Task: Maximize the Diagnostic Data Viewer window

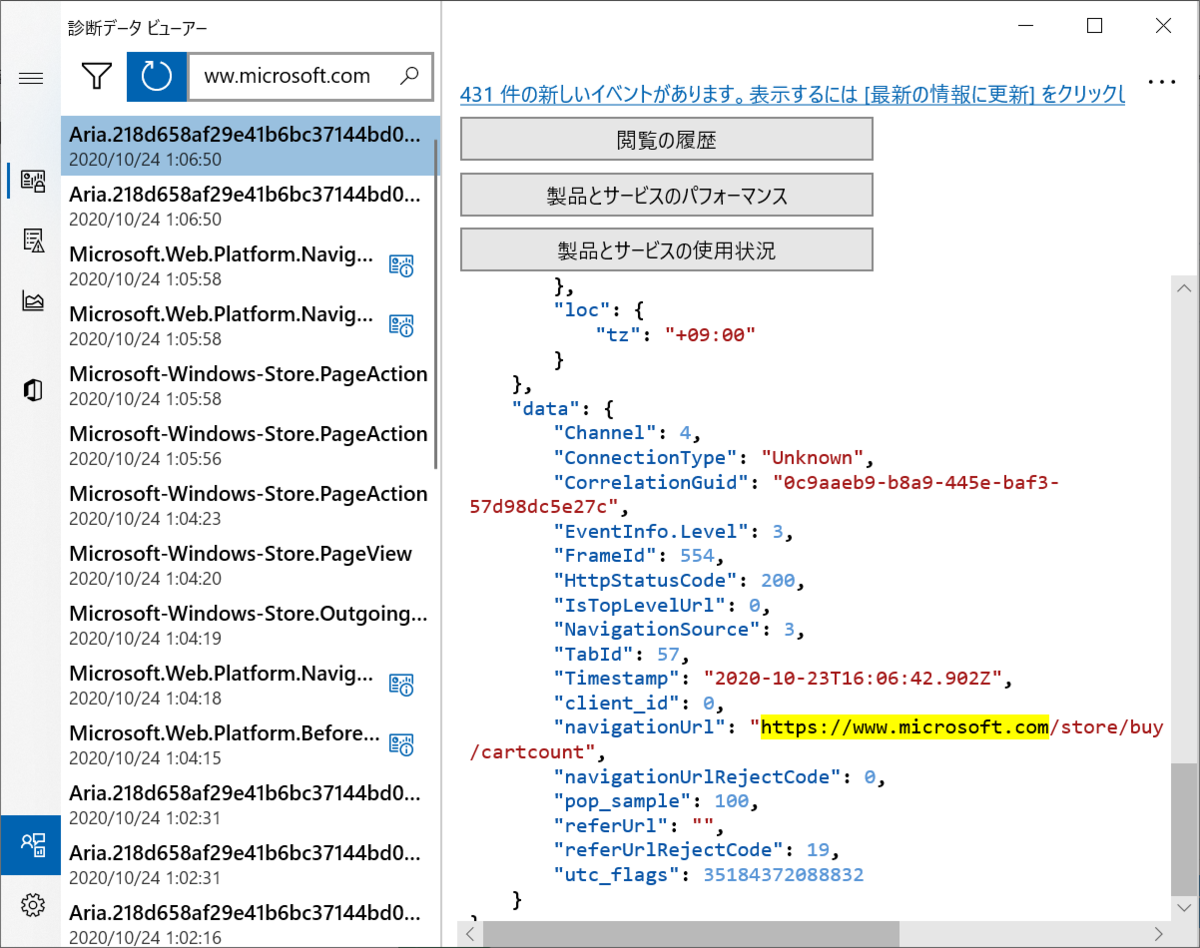Action: [1094, 27]
